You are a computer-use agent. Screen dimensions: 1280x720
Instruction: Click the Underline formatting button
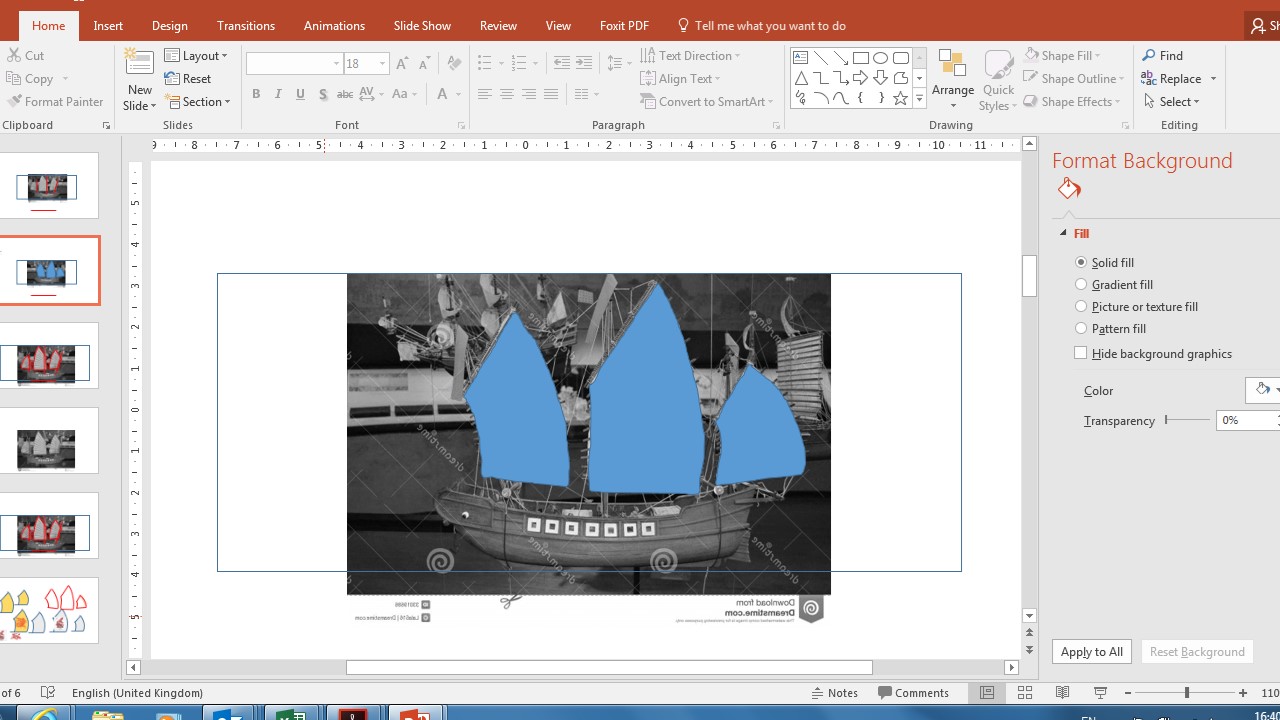[x=300, y=94]
